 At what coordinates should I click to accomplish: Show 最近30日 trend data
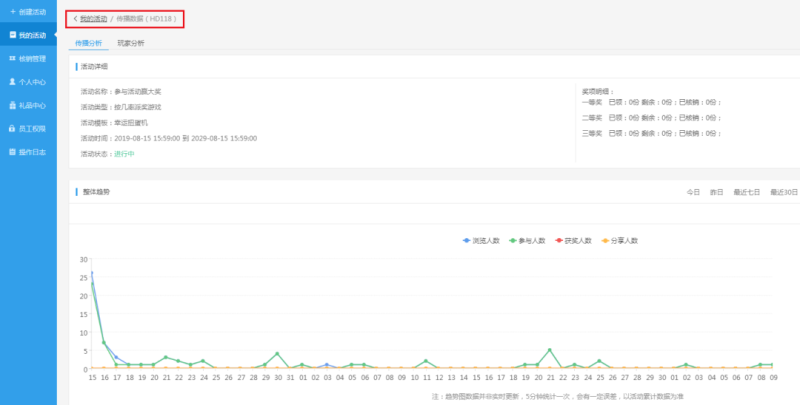(784, 191)
